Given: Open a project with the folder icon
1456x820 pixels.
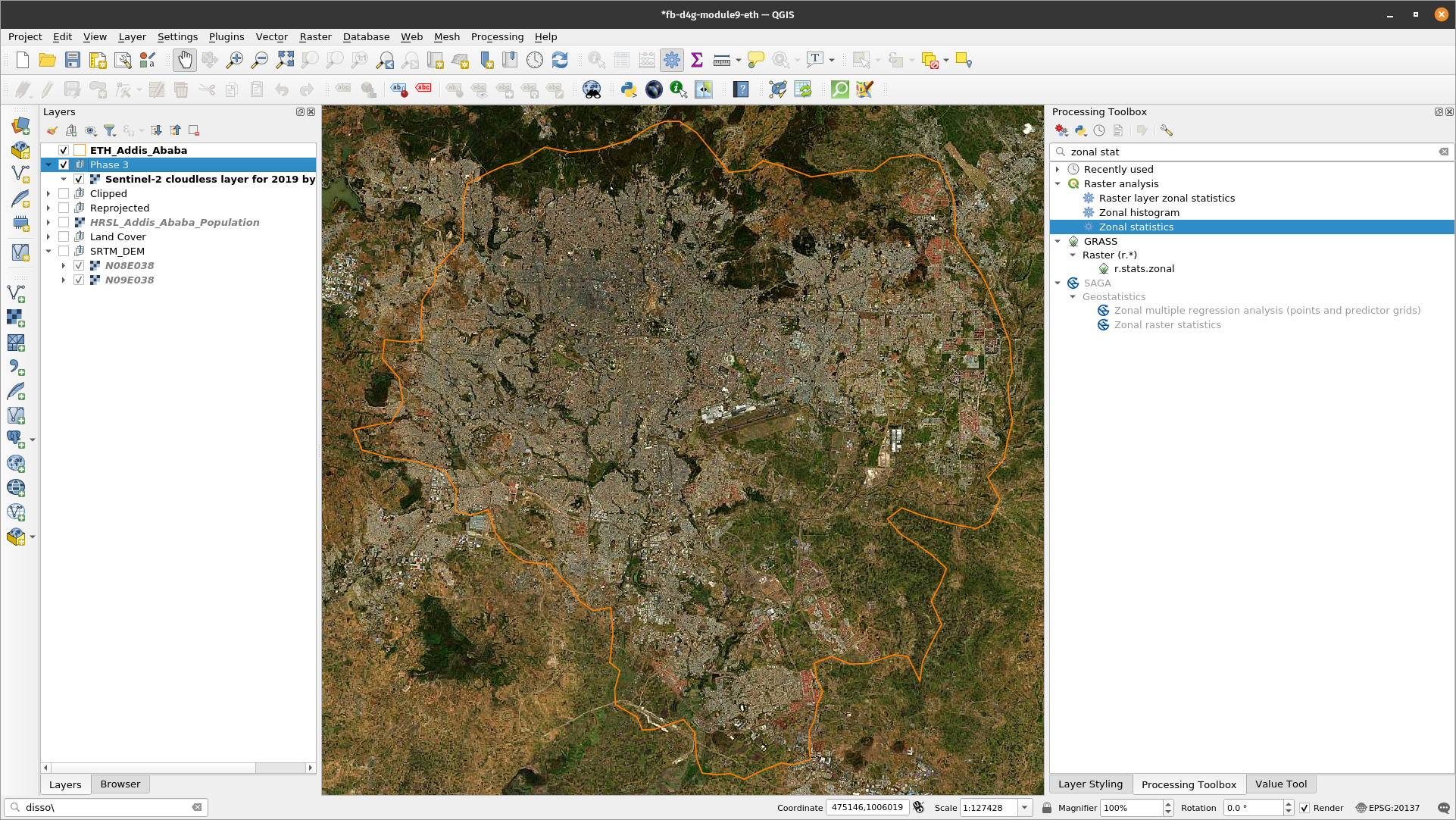Looking at the screenshot, I should click(47, 61).
